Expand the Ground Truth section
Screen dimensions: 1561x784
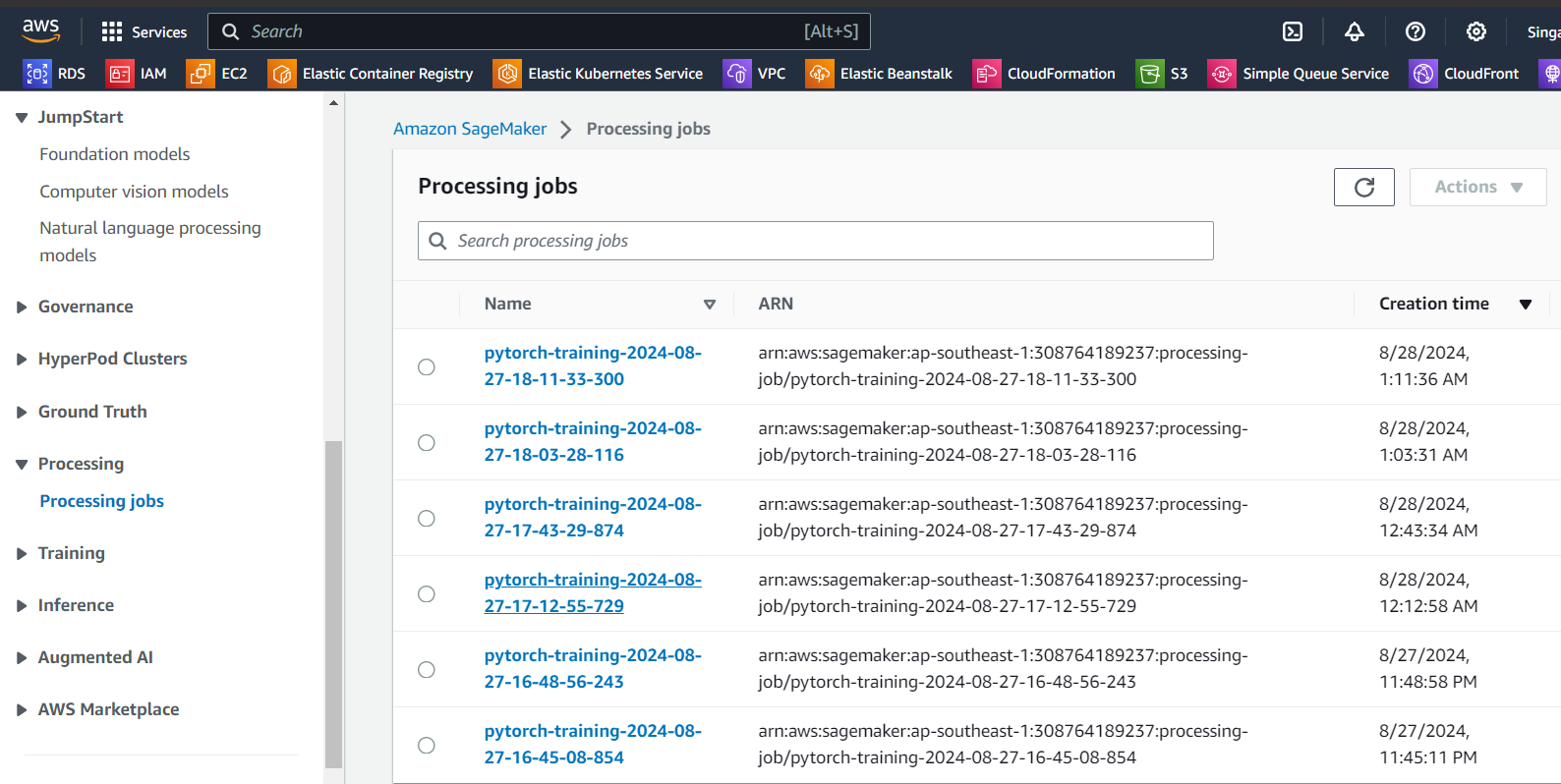[22, 413]
